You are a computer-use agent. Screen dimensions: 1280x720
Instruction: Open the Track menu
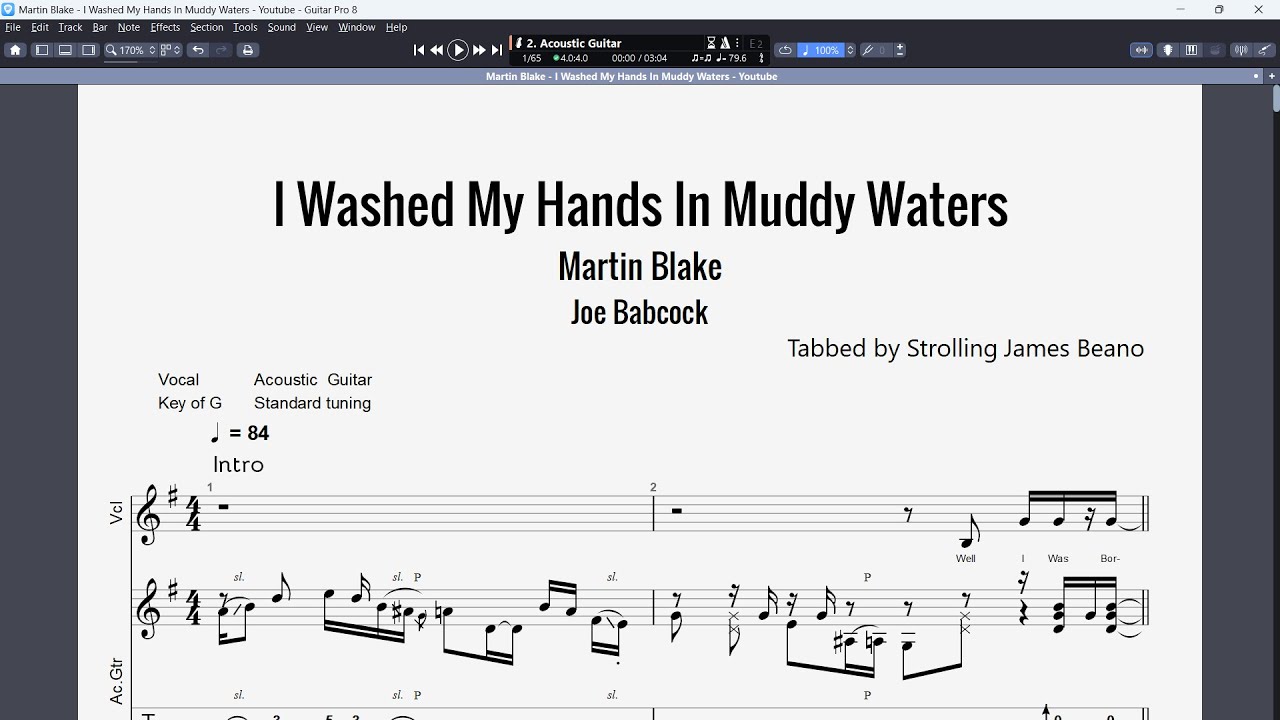click(70, 27)
